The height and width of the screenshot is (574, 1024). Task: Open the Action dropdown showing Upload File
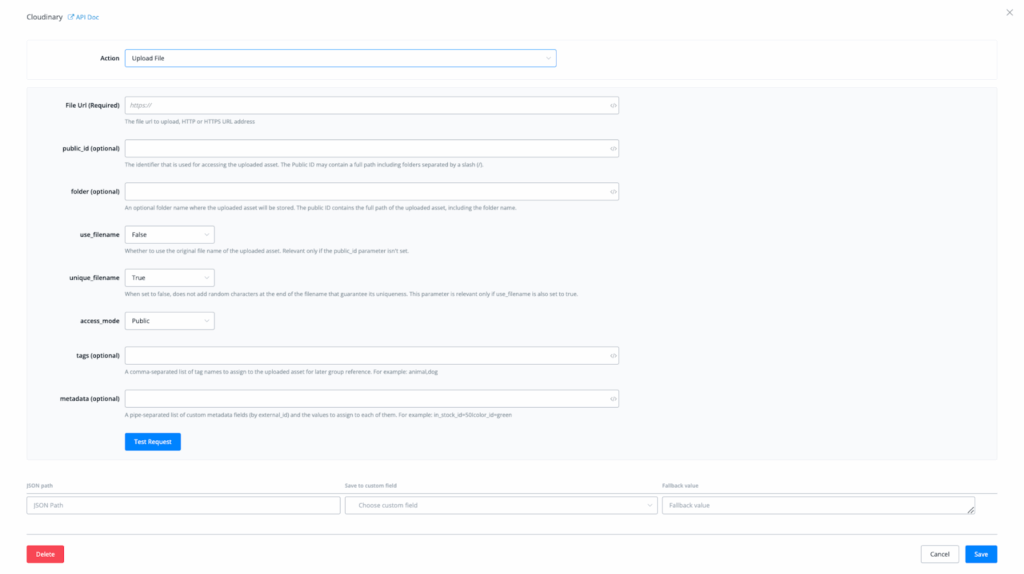pos(340,59)
